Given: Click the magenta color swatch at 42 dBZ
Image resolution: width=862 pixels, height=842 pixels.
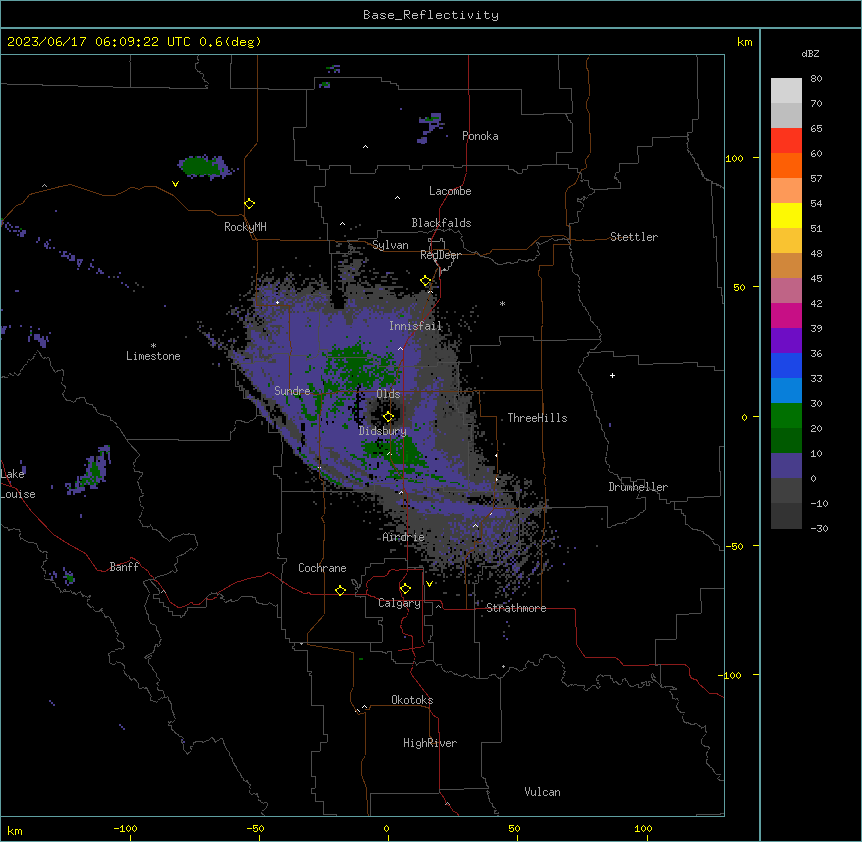Looking at the screenshot, I should [786, 315].
